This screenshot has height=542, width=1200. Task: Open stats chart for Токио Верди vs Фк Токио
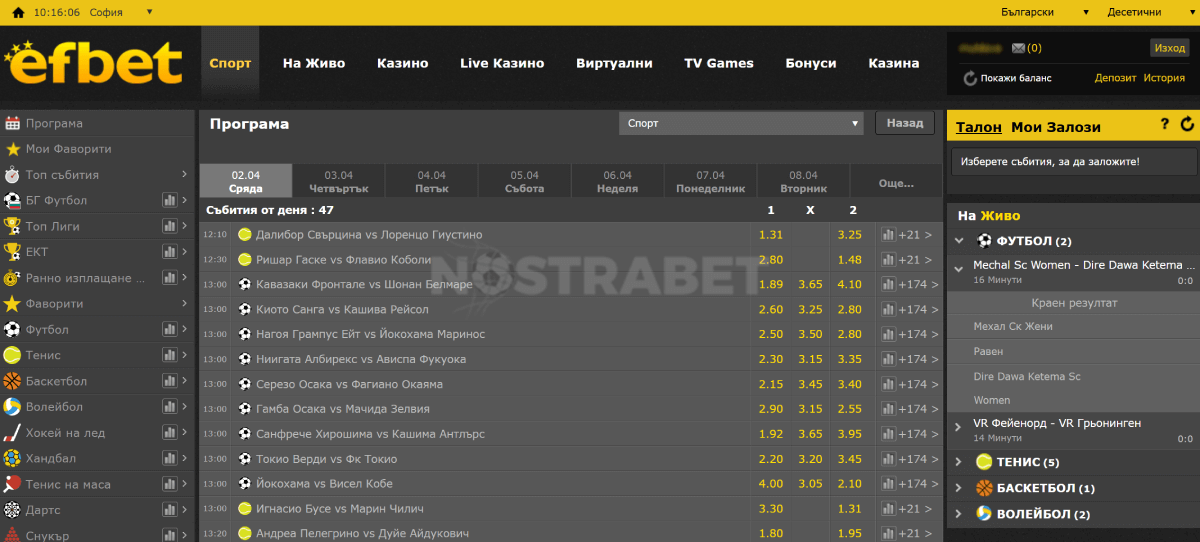pyautogui.click(x=888, y=459)
